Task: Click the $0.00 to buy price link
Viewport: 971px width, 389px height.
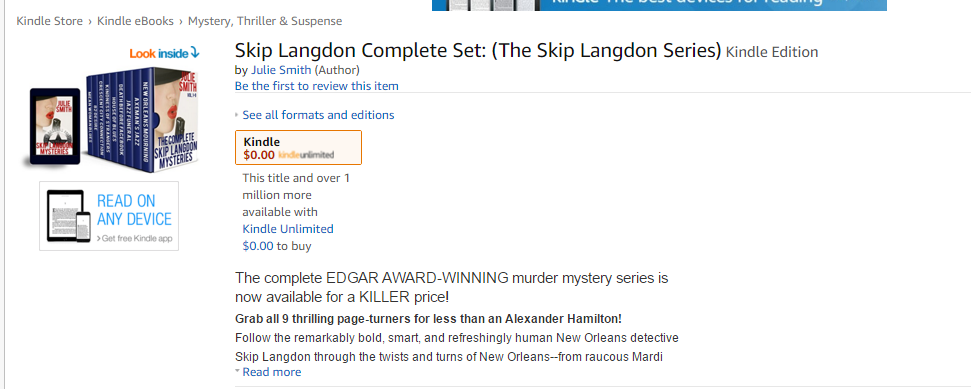Action: pos(258,246)
